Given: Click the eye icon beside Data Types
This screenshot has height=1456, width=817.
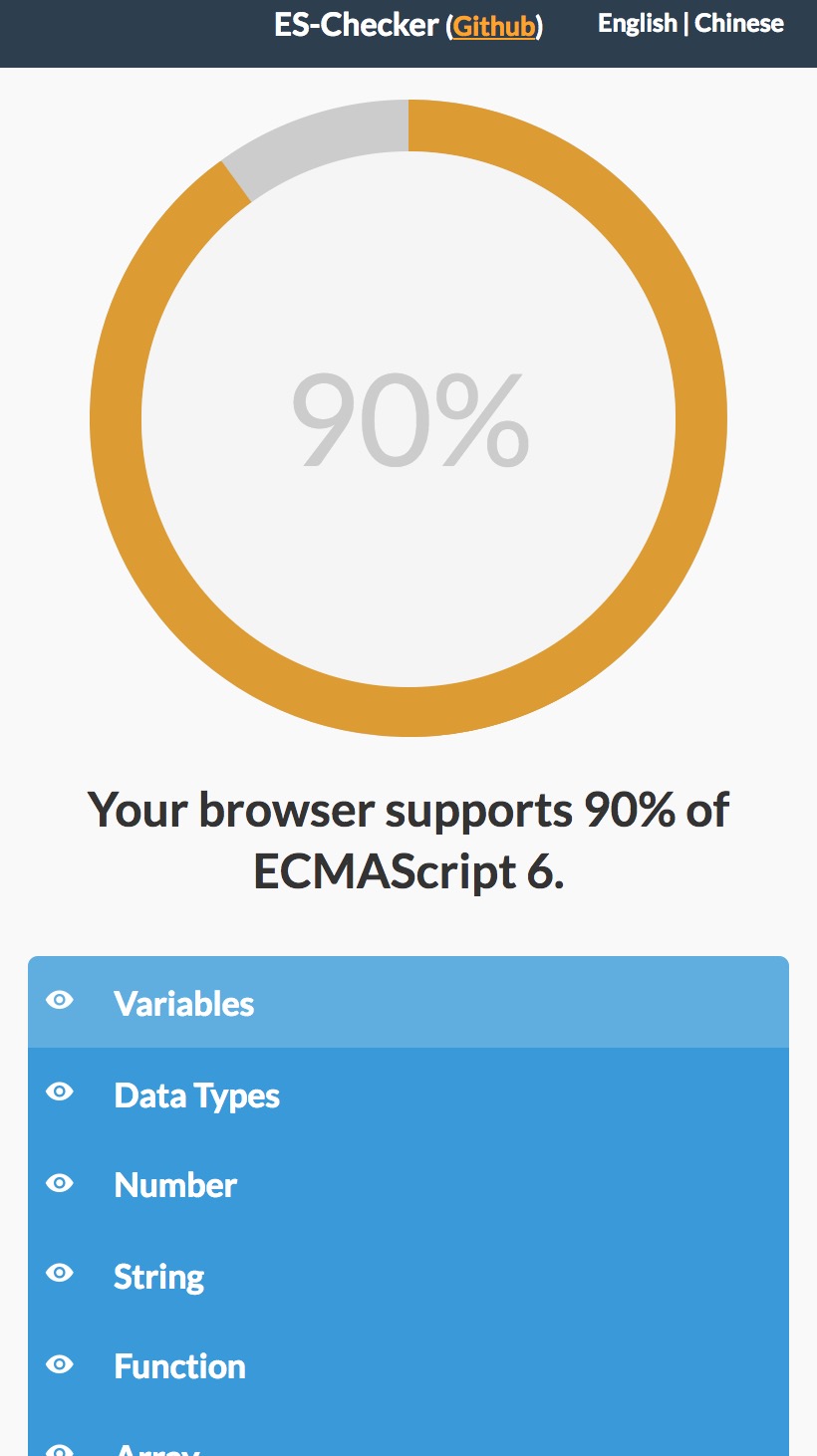Looking at the screenshot, I should click(60, 1092).
